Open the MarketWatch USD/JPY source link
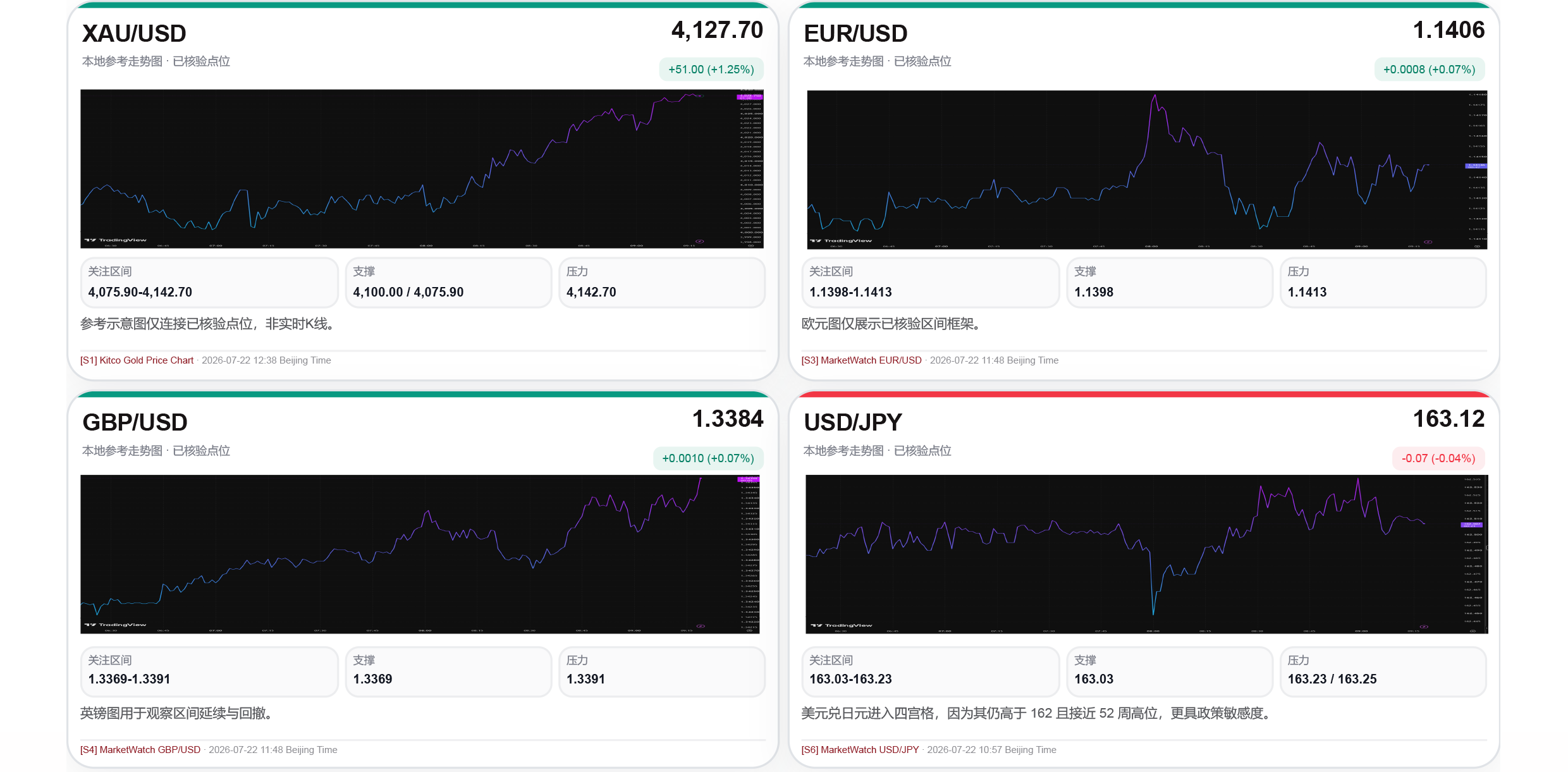This screenshot has height=772, width=1568. 861,750
